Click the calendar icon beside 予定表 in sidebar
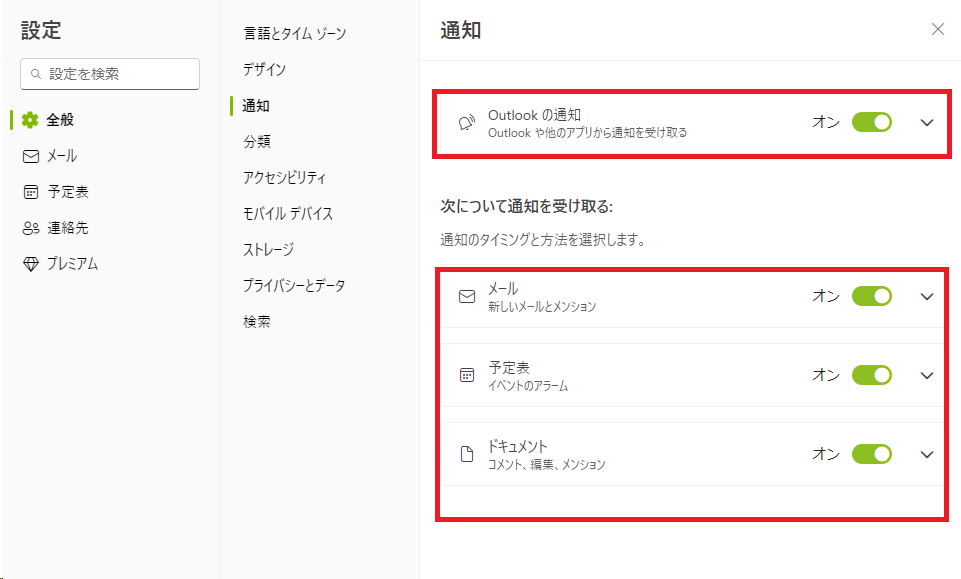961x579 pixels. coord(30,192)
